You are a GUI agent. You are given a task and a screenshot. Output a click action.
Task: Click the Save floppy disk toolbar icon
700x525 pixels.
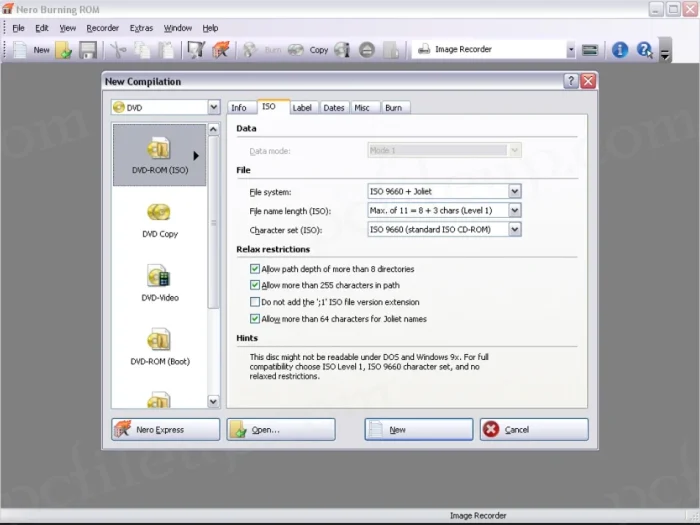click(88, 50)
